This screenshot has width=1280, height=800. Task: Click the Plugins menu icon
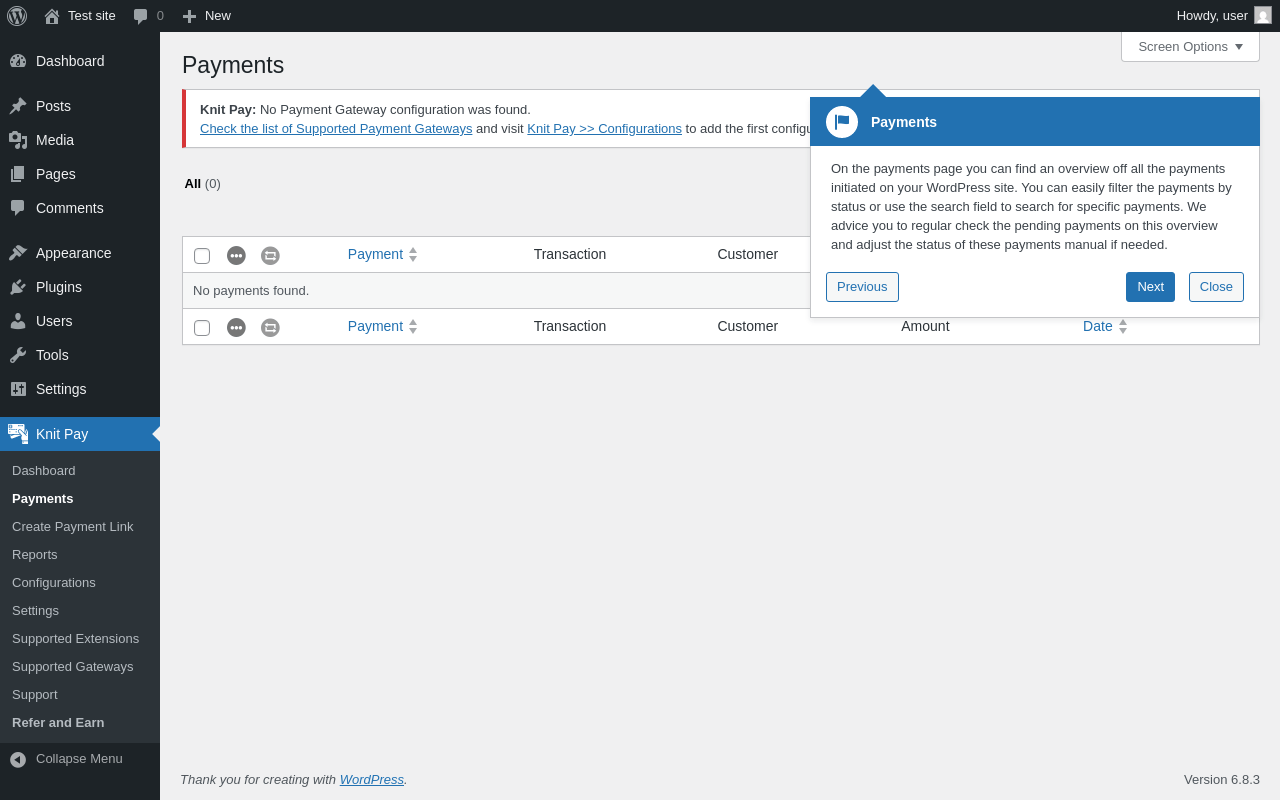(18, 287)
